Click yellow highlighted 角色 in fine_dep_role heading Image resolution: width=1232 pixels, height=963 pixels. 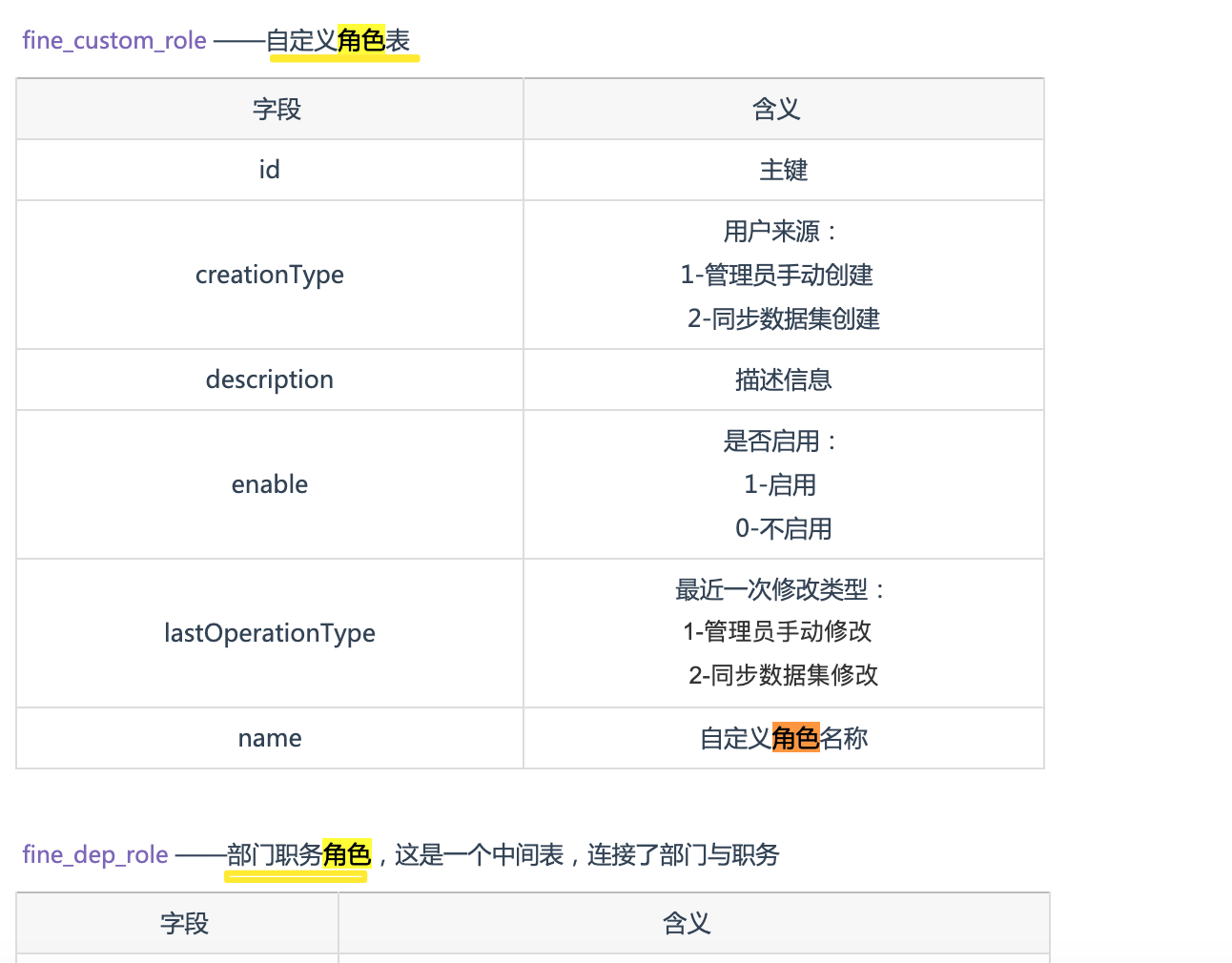click(x=346, y=855)
